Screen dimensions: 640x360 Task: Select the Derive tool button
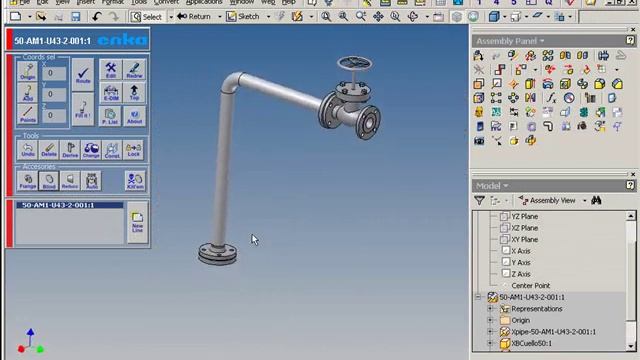(x=70, y=150)
